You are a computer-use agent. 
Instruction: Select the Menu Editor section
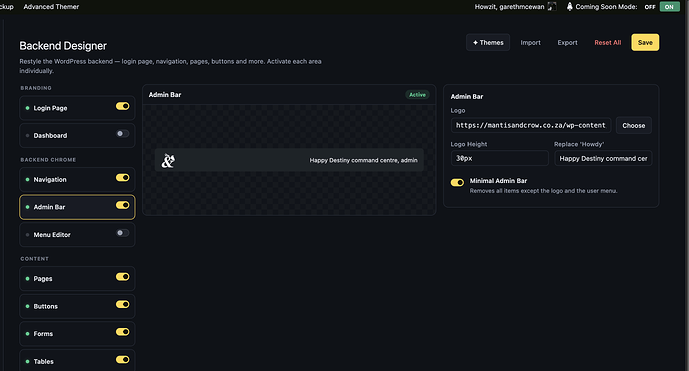(77, 235)
